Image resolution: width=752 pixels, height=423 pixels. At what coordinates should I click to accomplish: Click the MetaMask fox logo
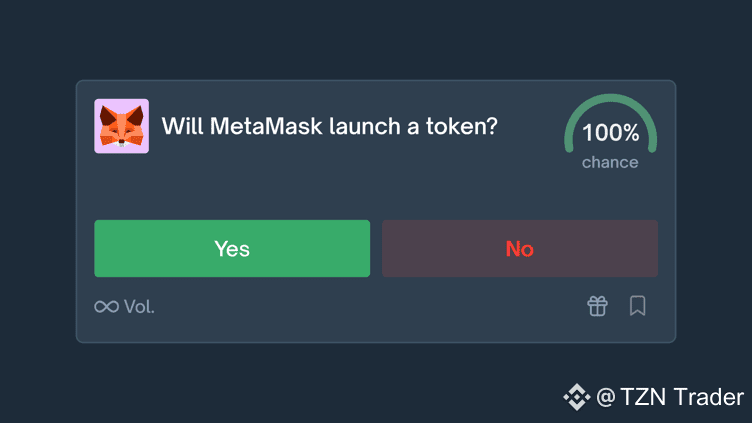121,126
